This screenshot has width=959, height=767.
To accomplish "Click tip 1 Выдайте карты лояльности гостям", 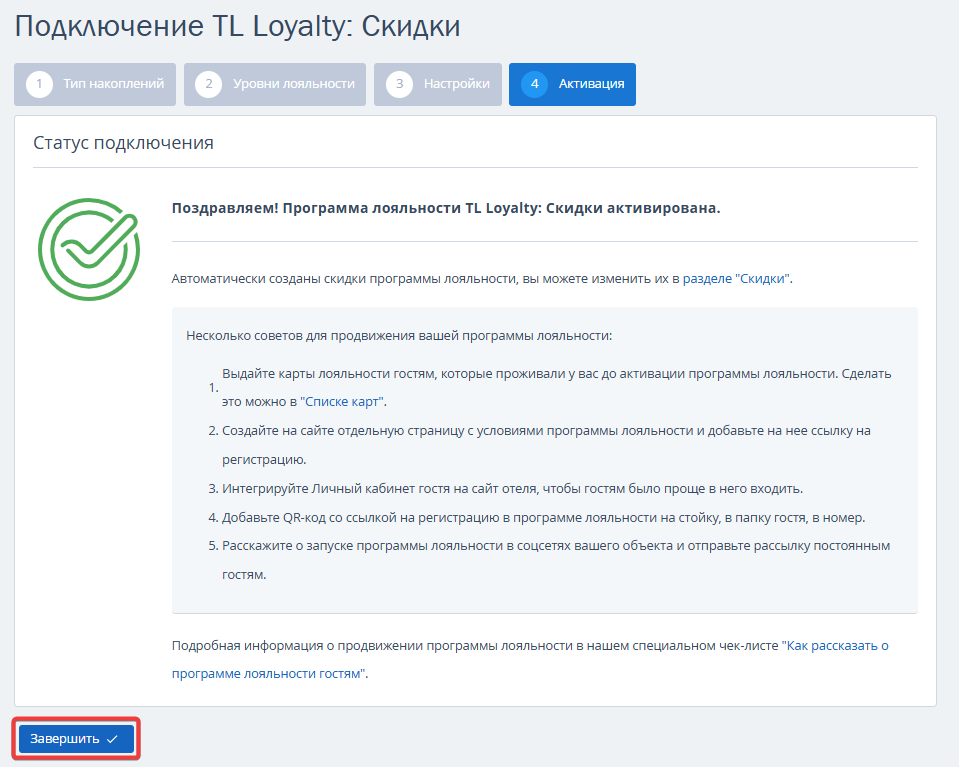I will point(557,388).
